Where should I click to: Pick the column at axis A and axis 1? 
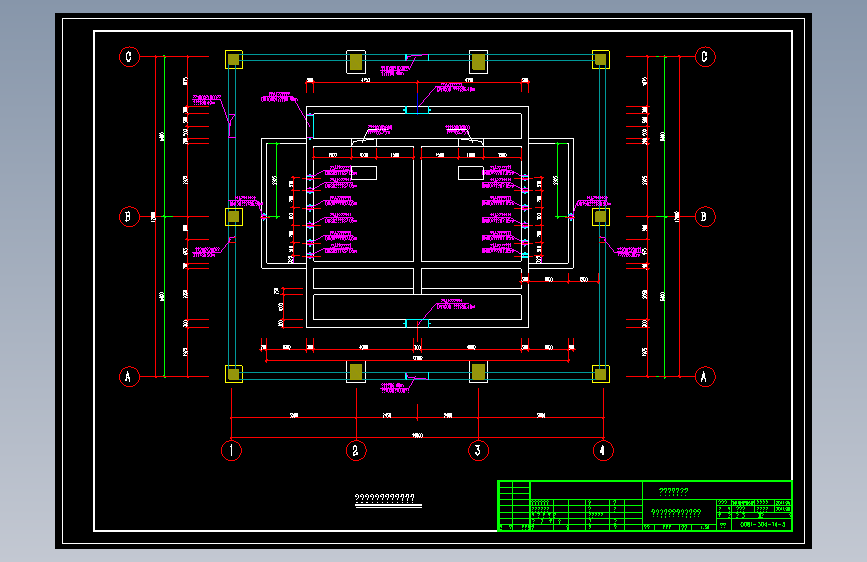(x=234, y=374)
